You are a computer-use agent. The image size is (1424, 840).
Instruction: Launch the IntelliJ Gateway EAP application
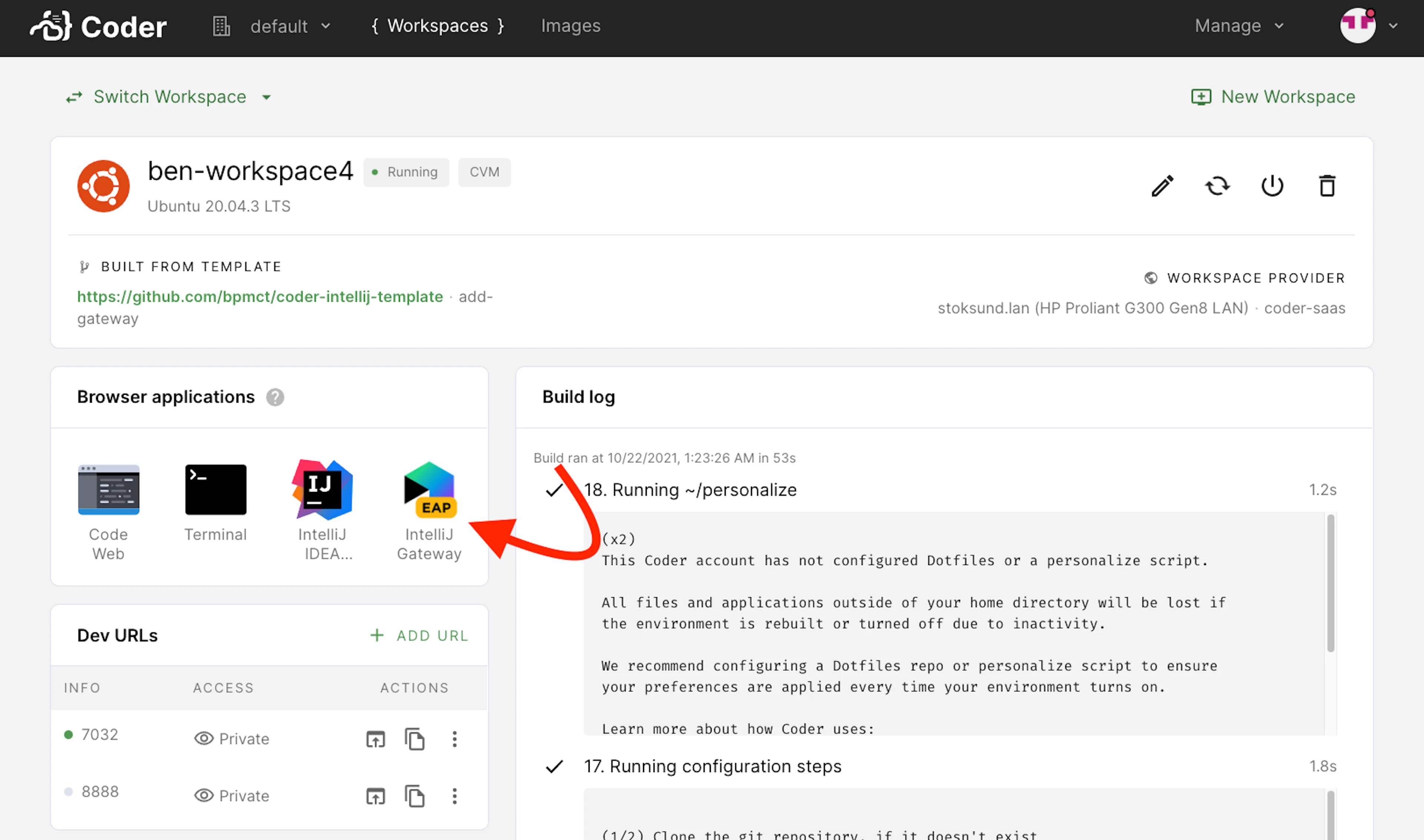coord(429,511)
